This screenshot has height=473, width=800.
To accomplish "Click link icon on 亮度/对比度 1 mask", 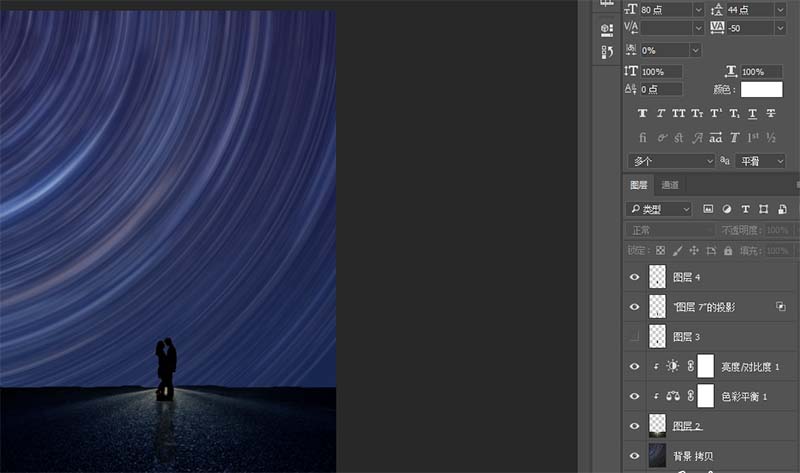I will coord(690,366).
